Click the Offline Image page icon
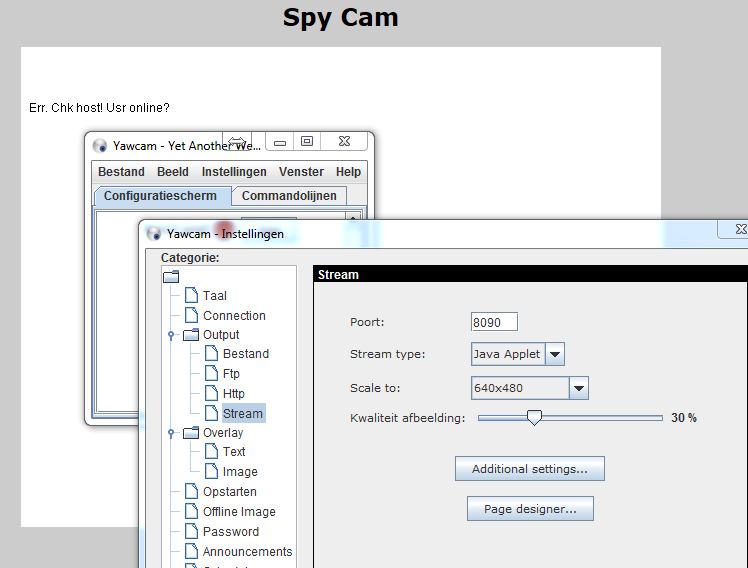The height and width of the screenshot is (568, 748). tap(191, 512)
